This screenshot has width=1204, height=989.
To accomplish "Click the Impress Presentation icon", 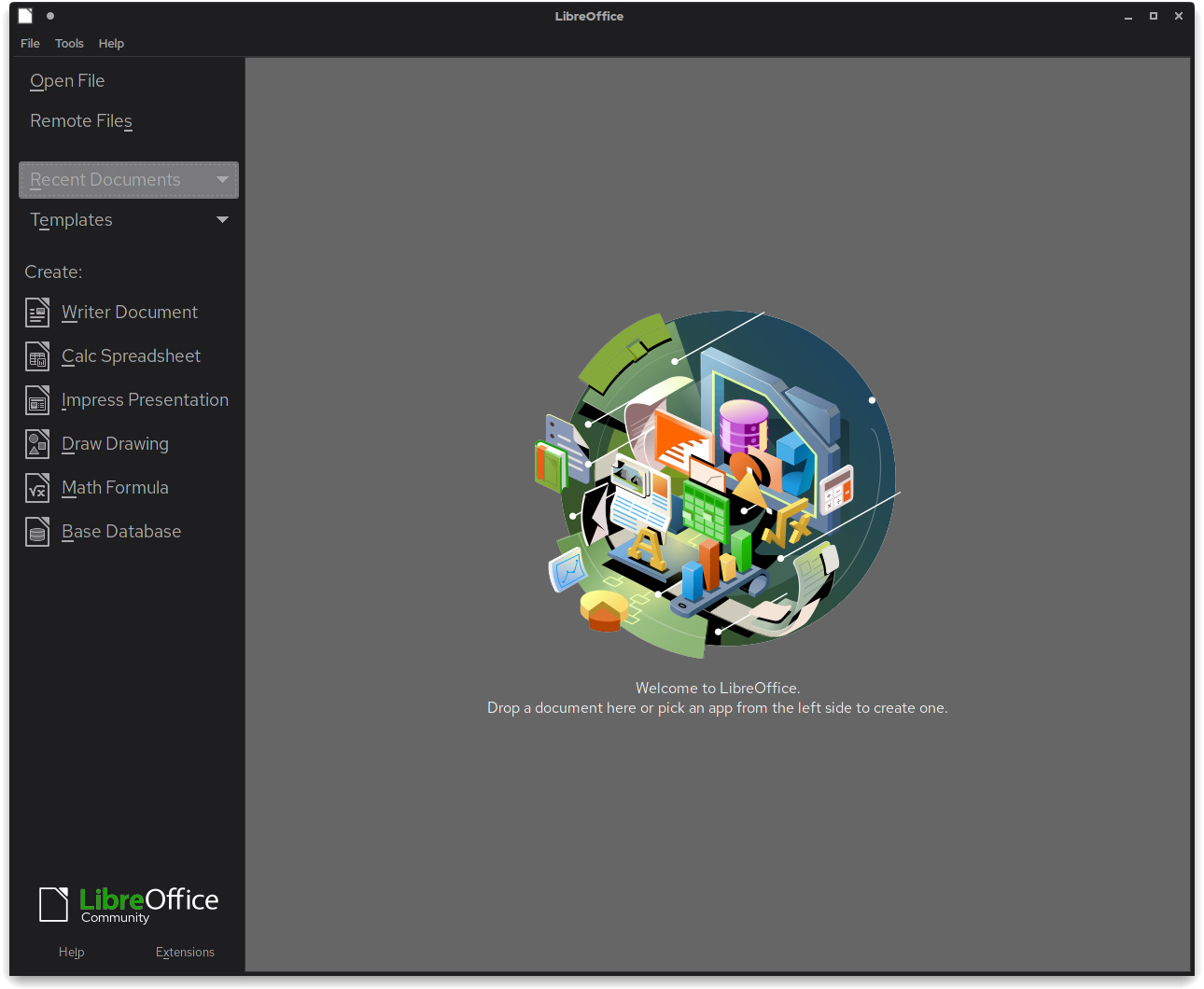I will (x=37, y=400).
